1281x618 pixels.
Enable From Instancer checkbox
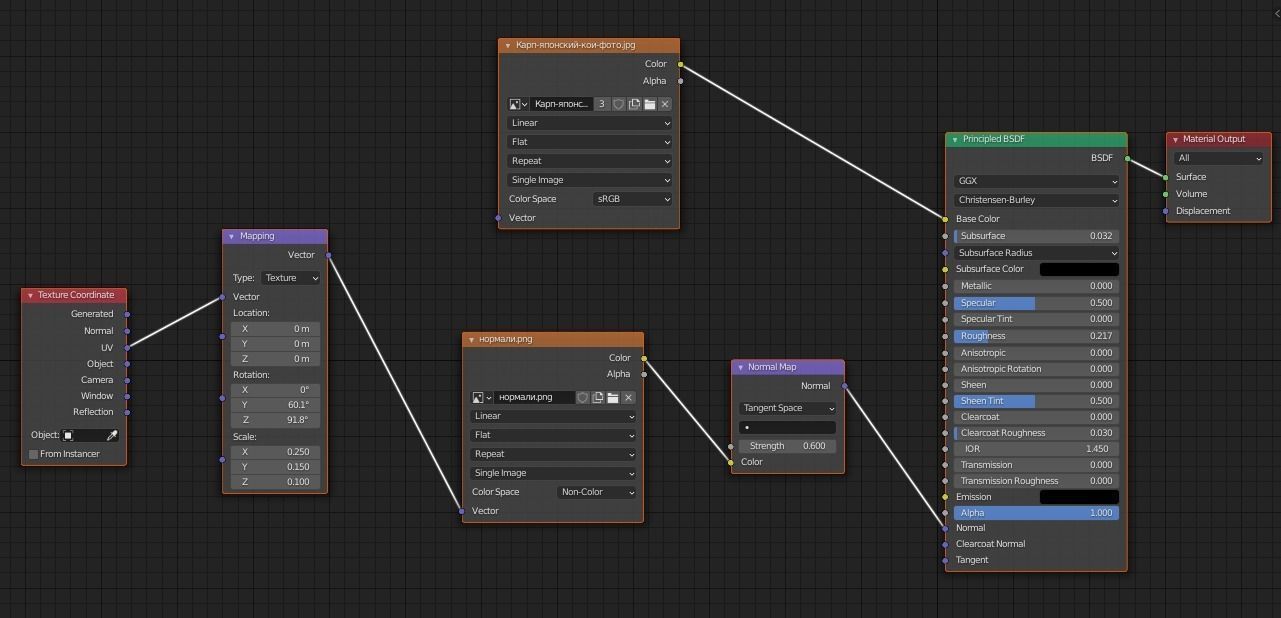coord(33,454)
